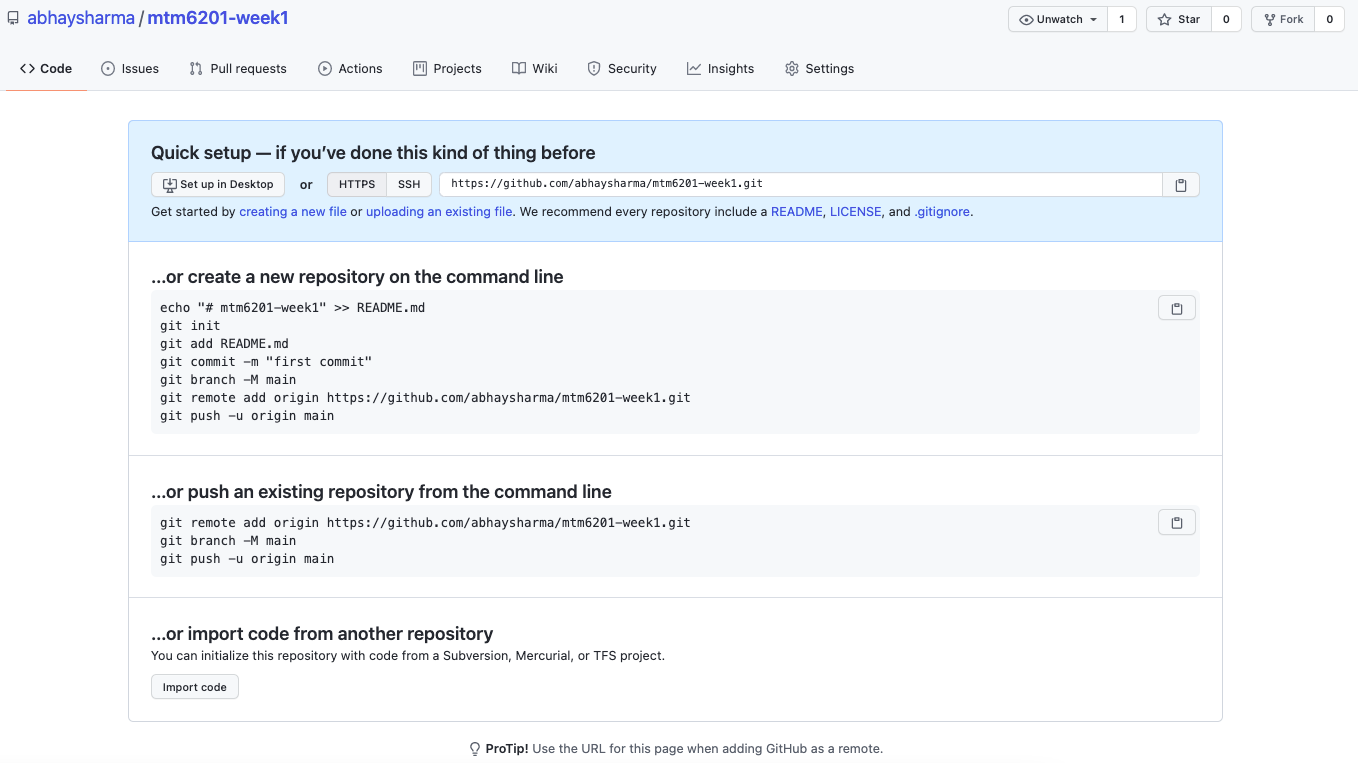Star this repository
Viewport: 1358px width, 763px height.
pyautogui.click(x=1179, y=19)
